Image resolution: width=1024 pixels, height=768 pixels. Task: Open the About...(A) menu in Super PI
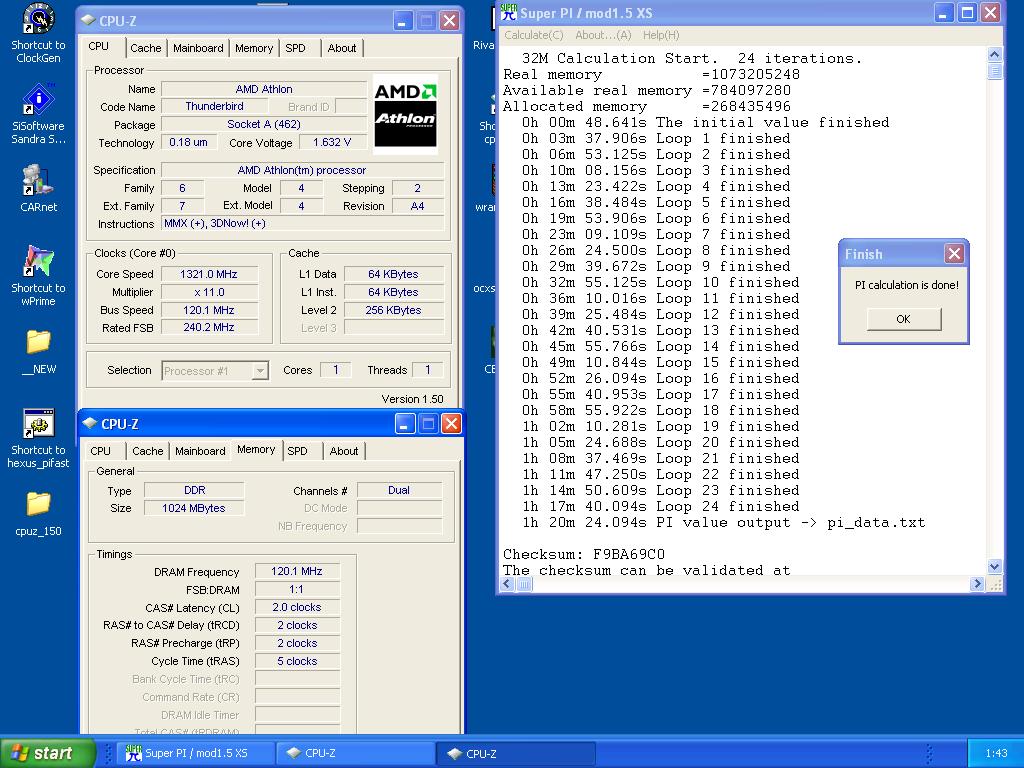[x=603, y=35]
